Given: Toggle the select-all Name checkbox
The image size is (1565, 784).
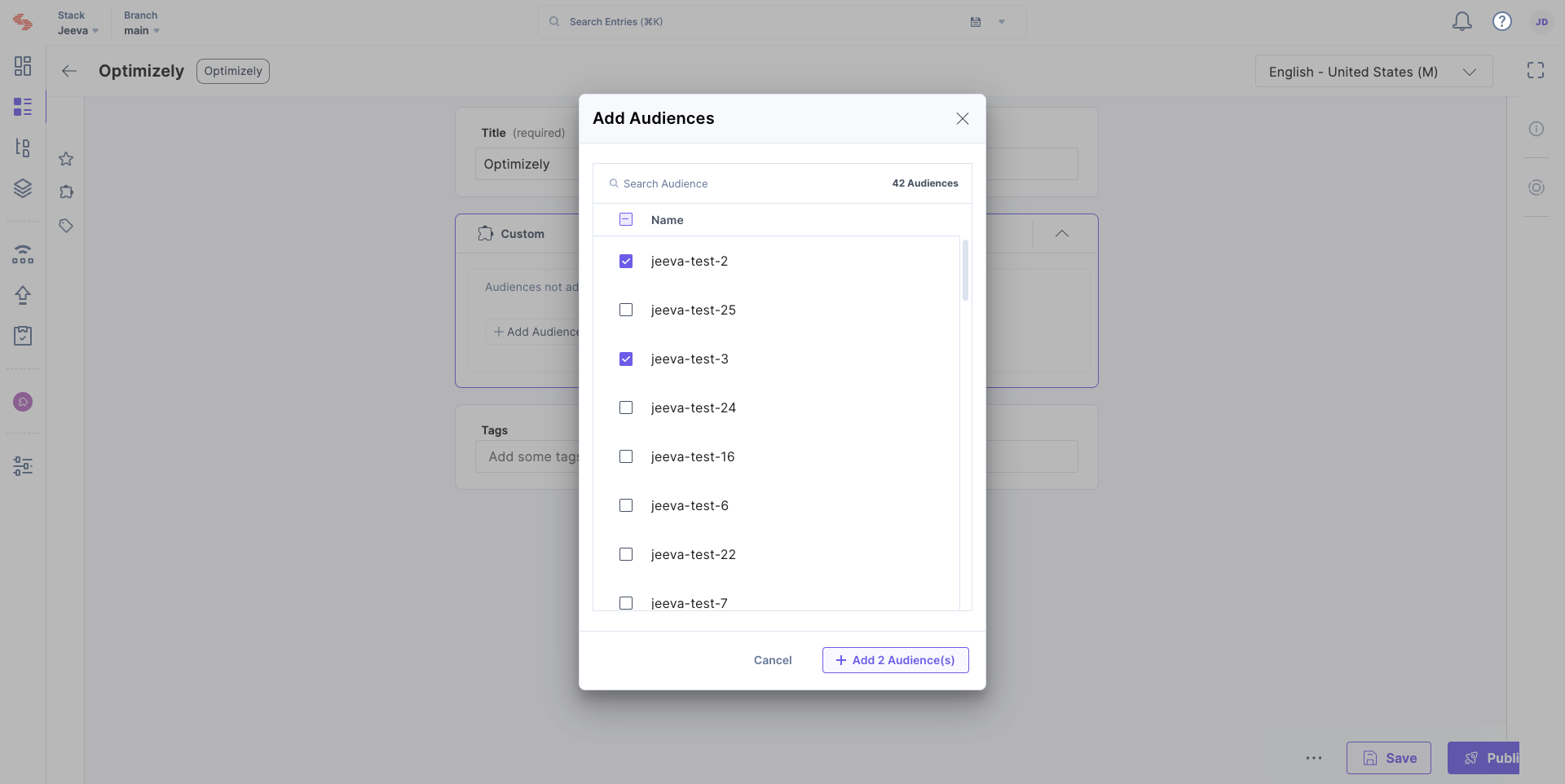Looking at the screenshot, I should tap(626, 219).
